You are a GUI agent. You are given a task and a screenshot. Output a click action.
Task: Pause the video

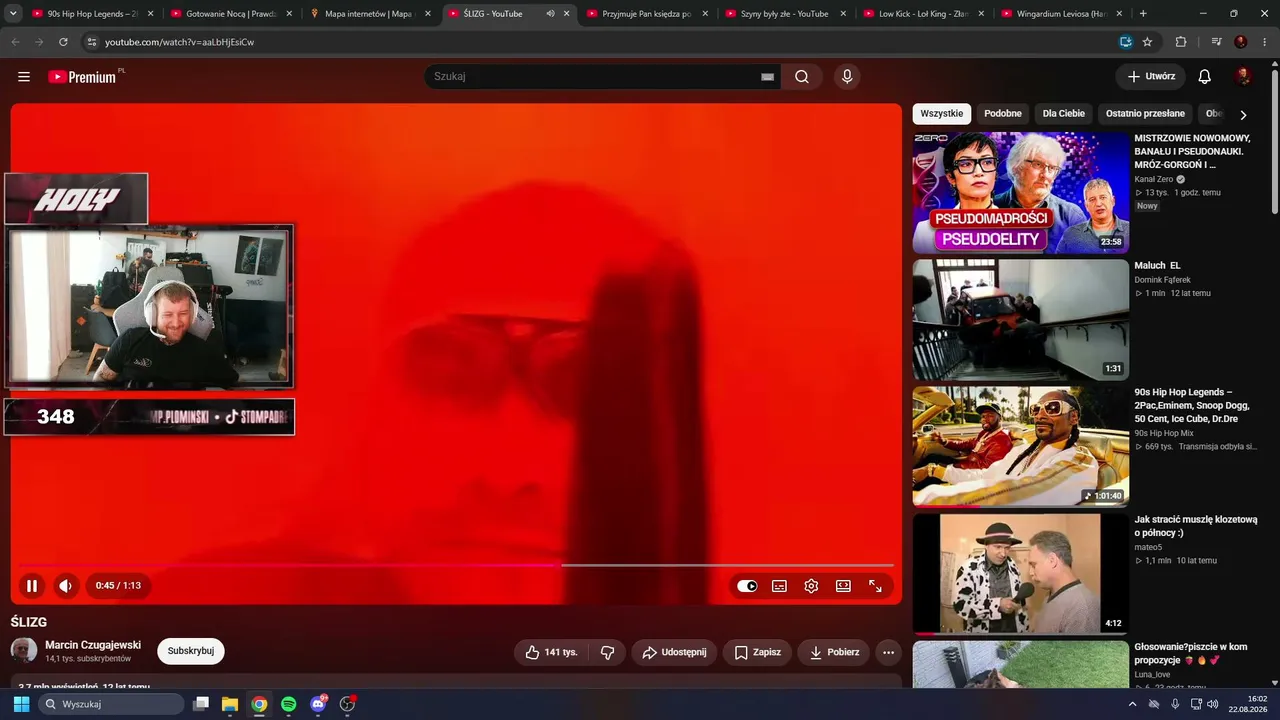(x=32, y=586)
